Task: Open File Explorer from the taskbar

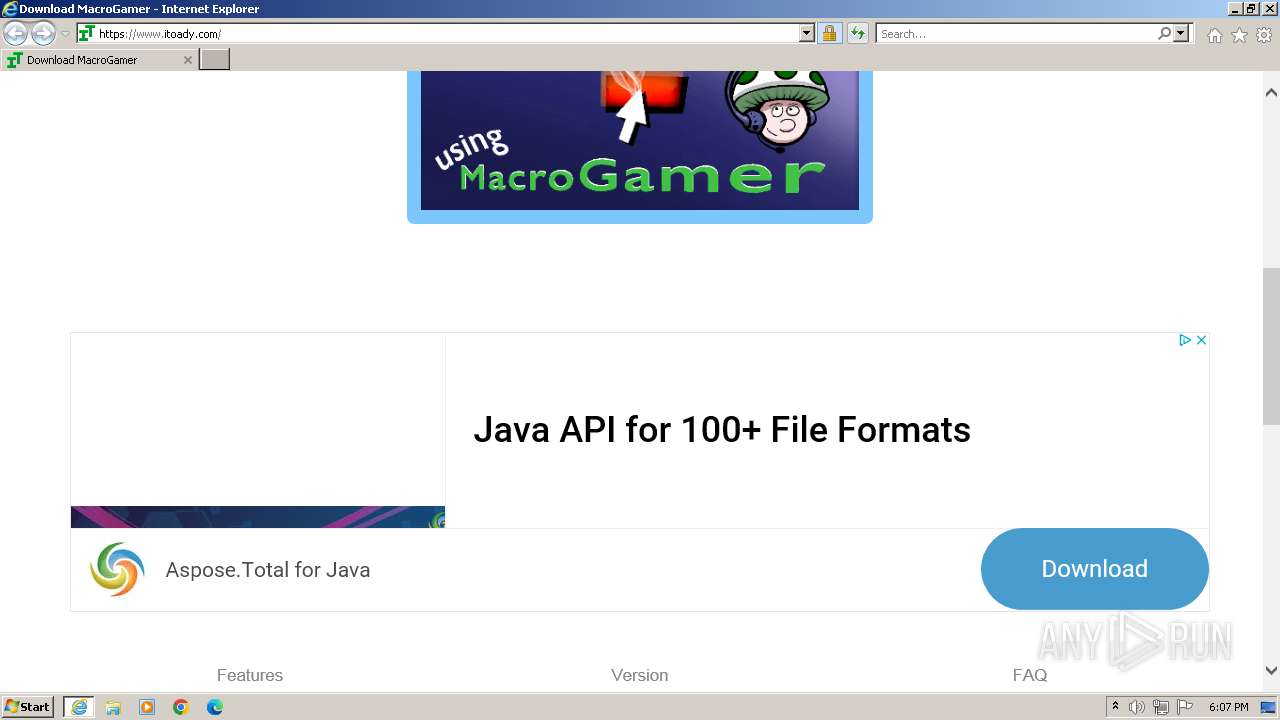Action: click(113, 707)
